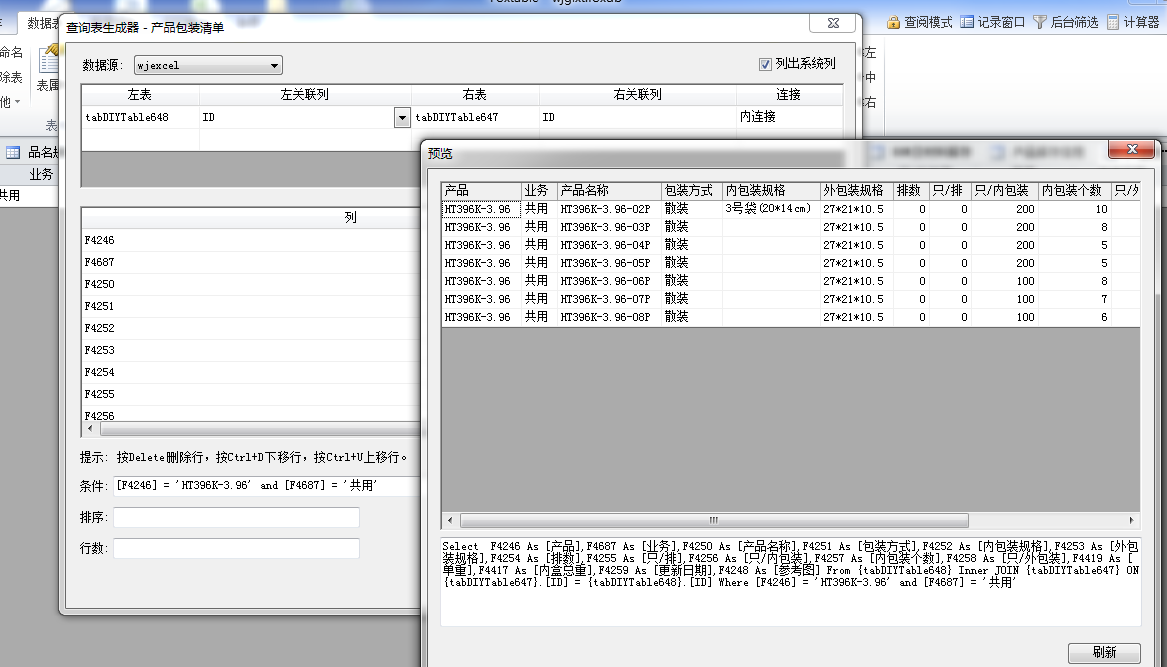Close the 查询表生成器 dialog

pos(831,24)
